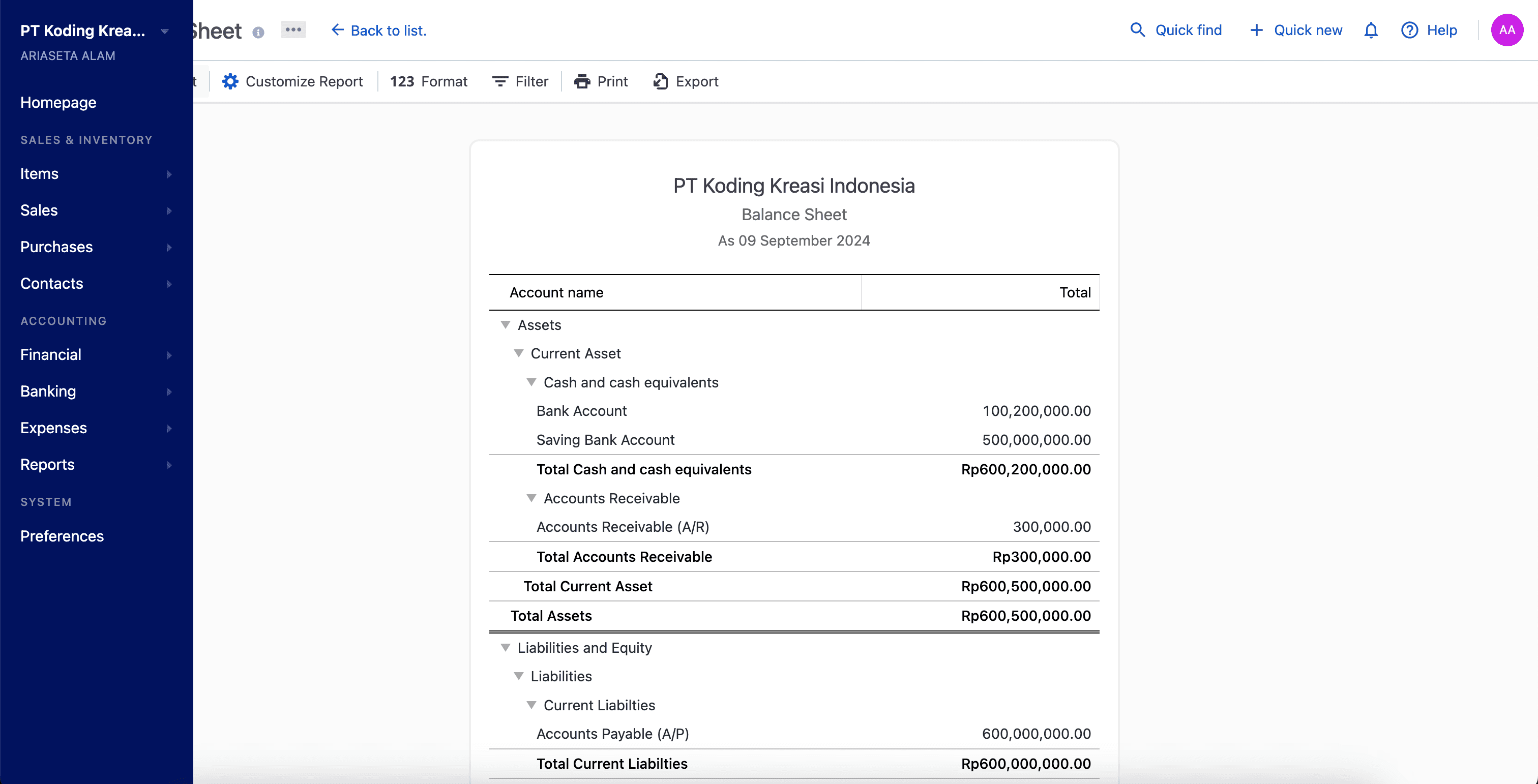Click the AA user avatar
The image size is (1538, 784).
pos(1507,30)
